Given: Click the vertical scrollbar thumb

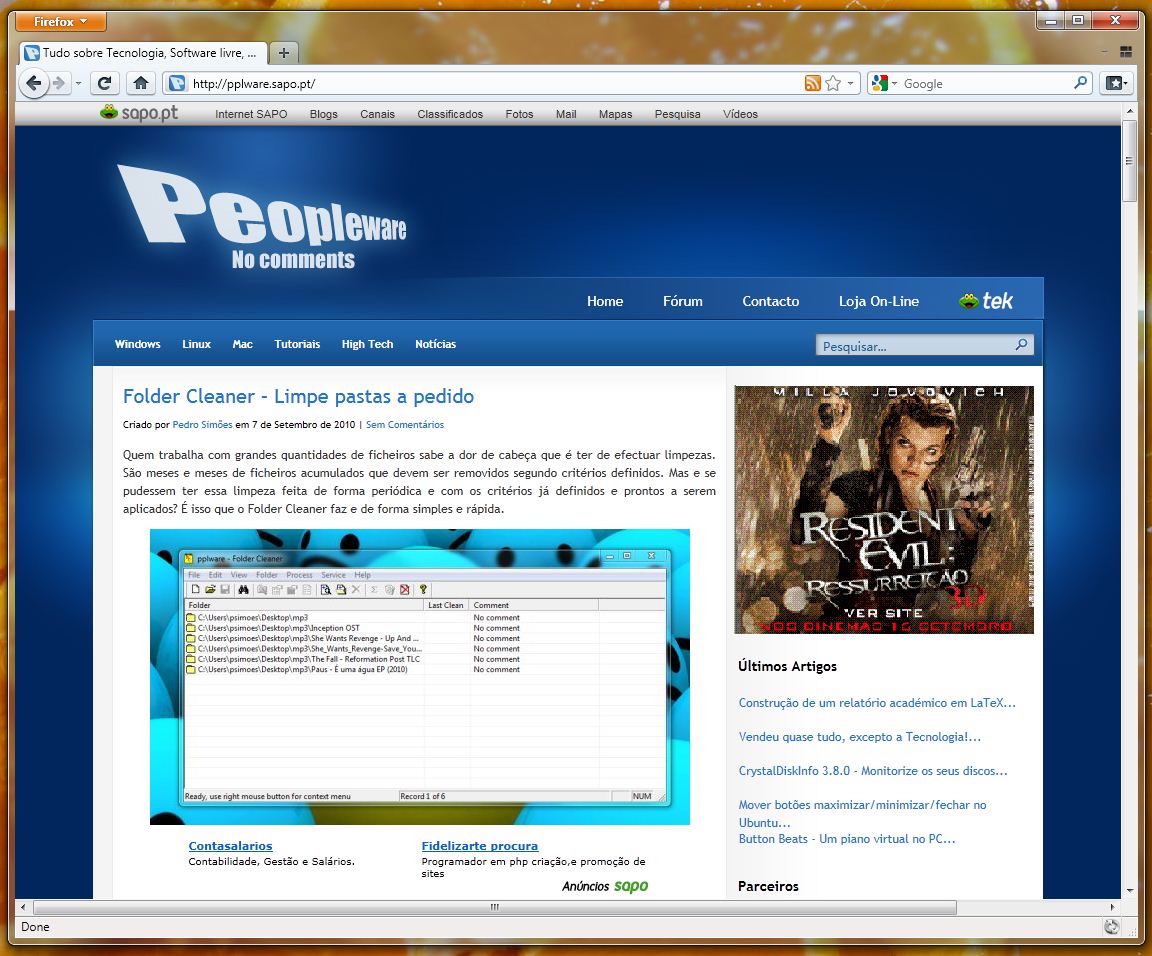Looking at the screenshot, I should pyautogui.click(x=1129, y=161).
